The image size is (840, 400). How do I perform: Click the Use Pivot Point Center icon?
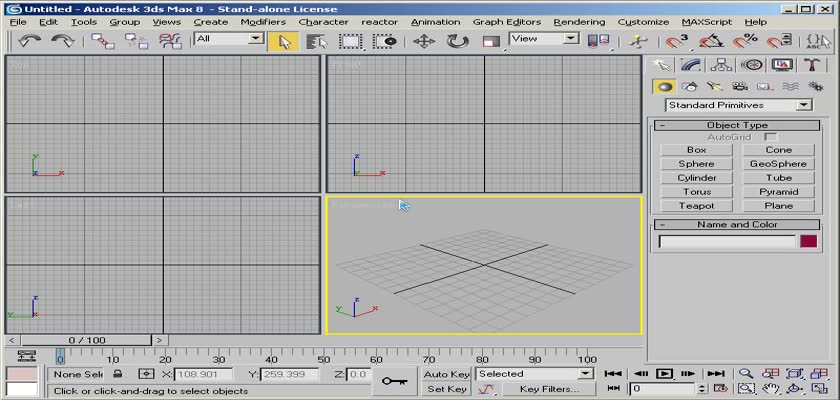598,41
